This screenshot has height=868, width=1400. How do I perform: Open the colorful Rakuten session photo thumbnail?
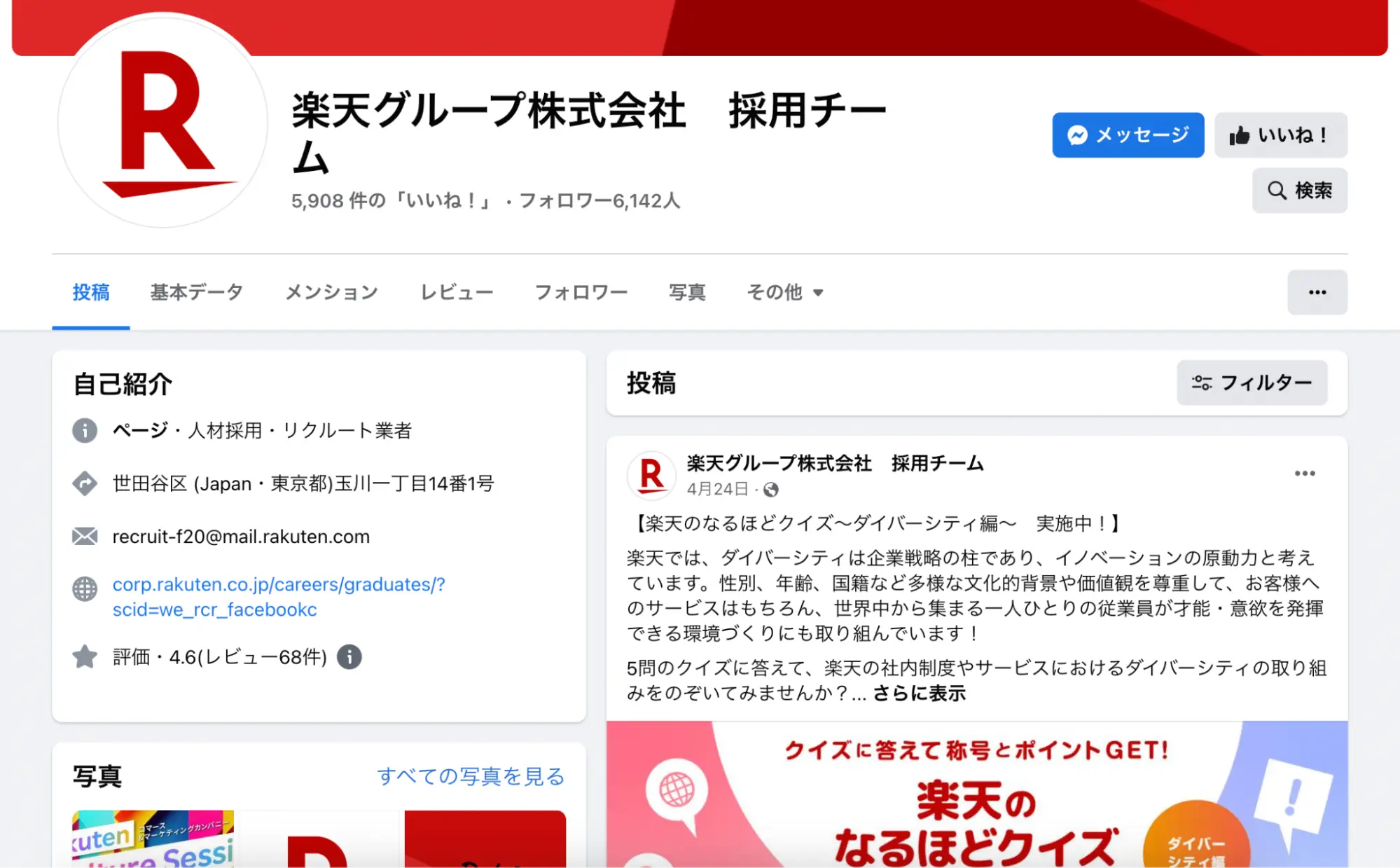[153, 839]
